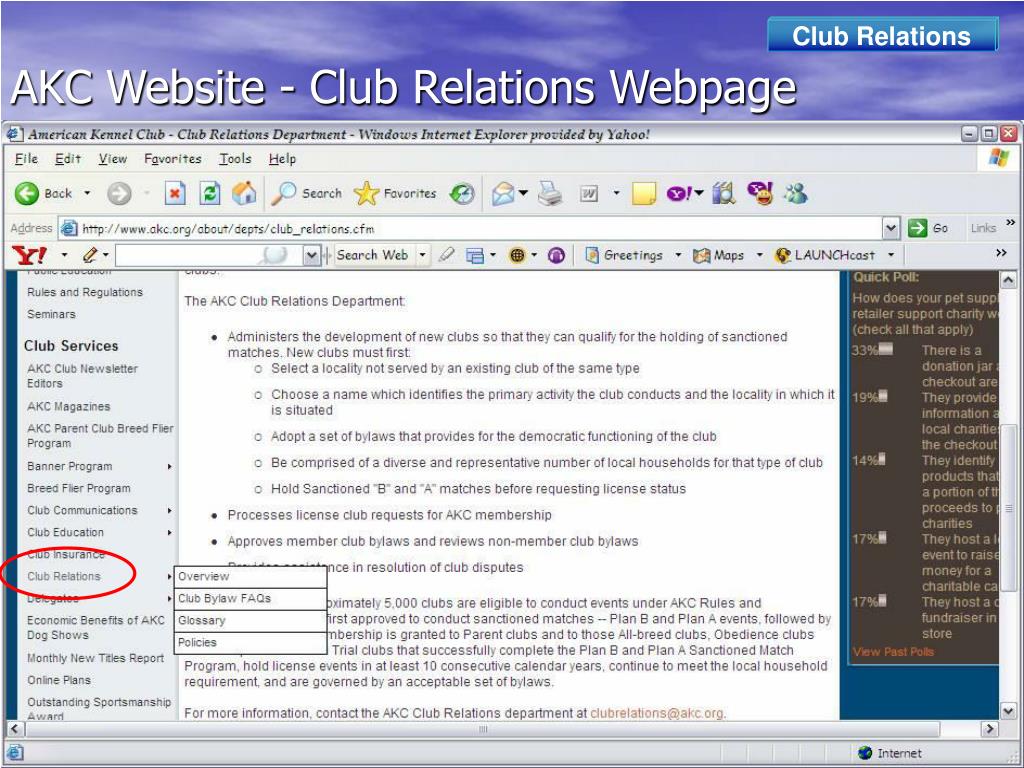
Task: Stop page loading with red X icon
Action: point(174,193)
